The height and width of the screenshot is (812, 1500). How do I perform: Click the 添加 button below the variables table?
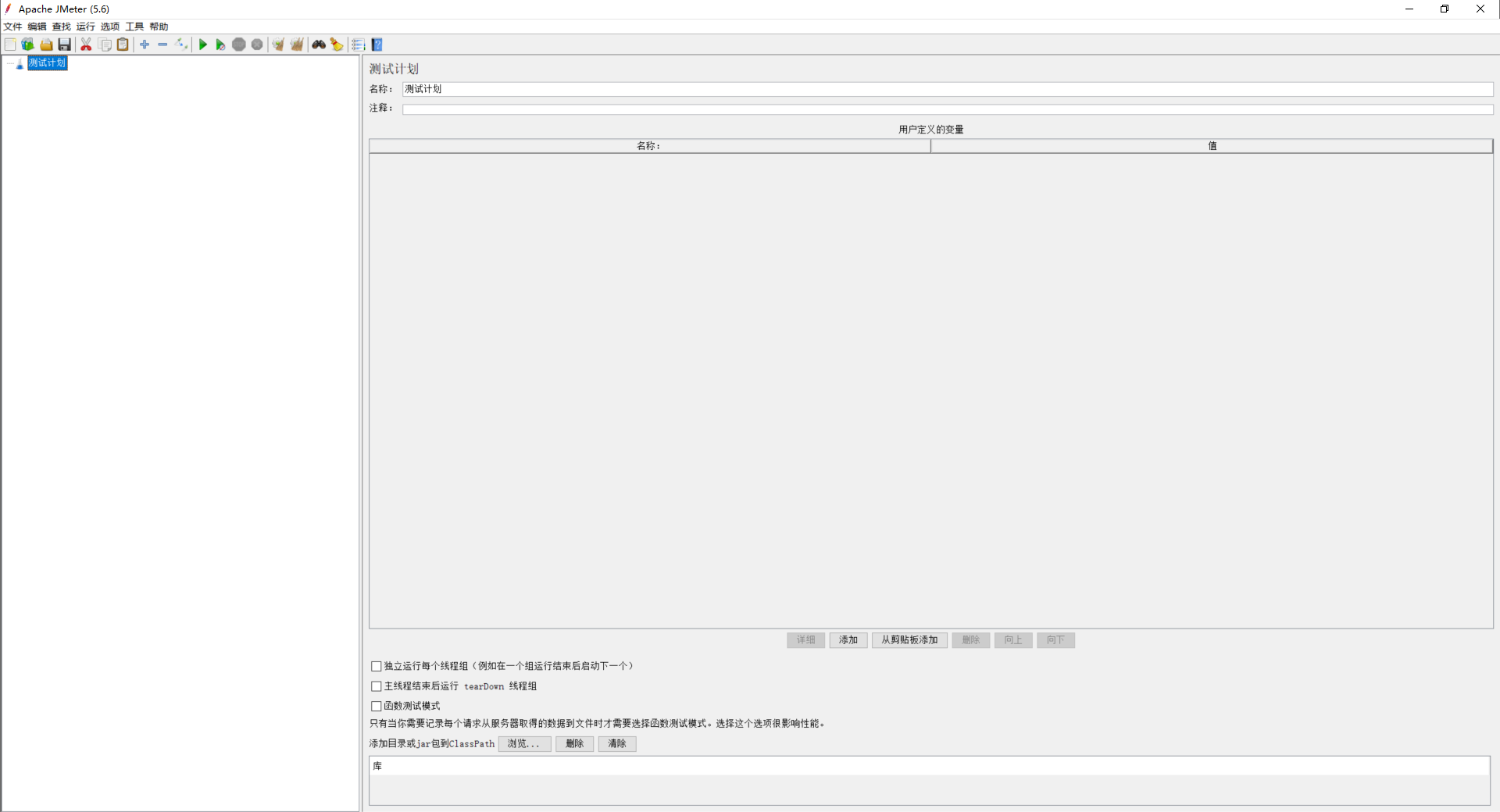pos(848,639)
